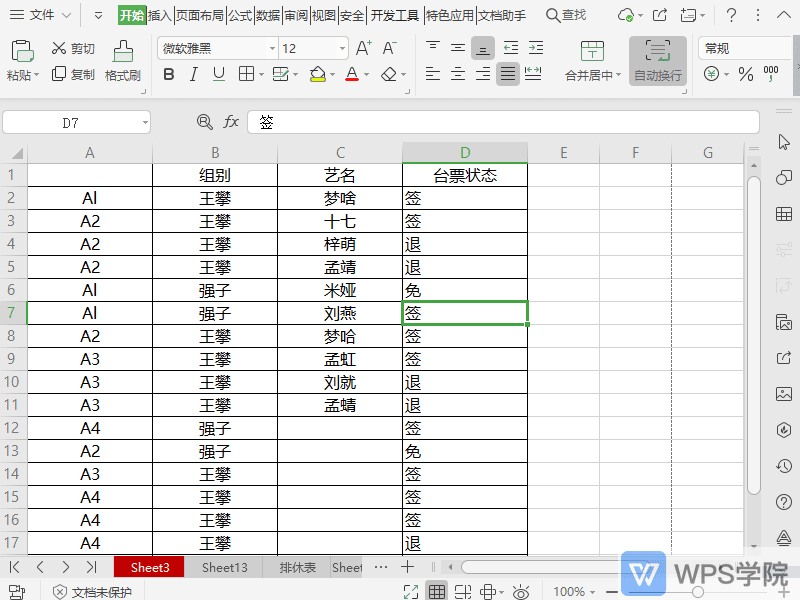Click the Format Painter brush icon
The image size is (800, 600).
(123, 51)
